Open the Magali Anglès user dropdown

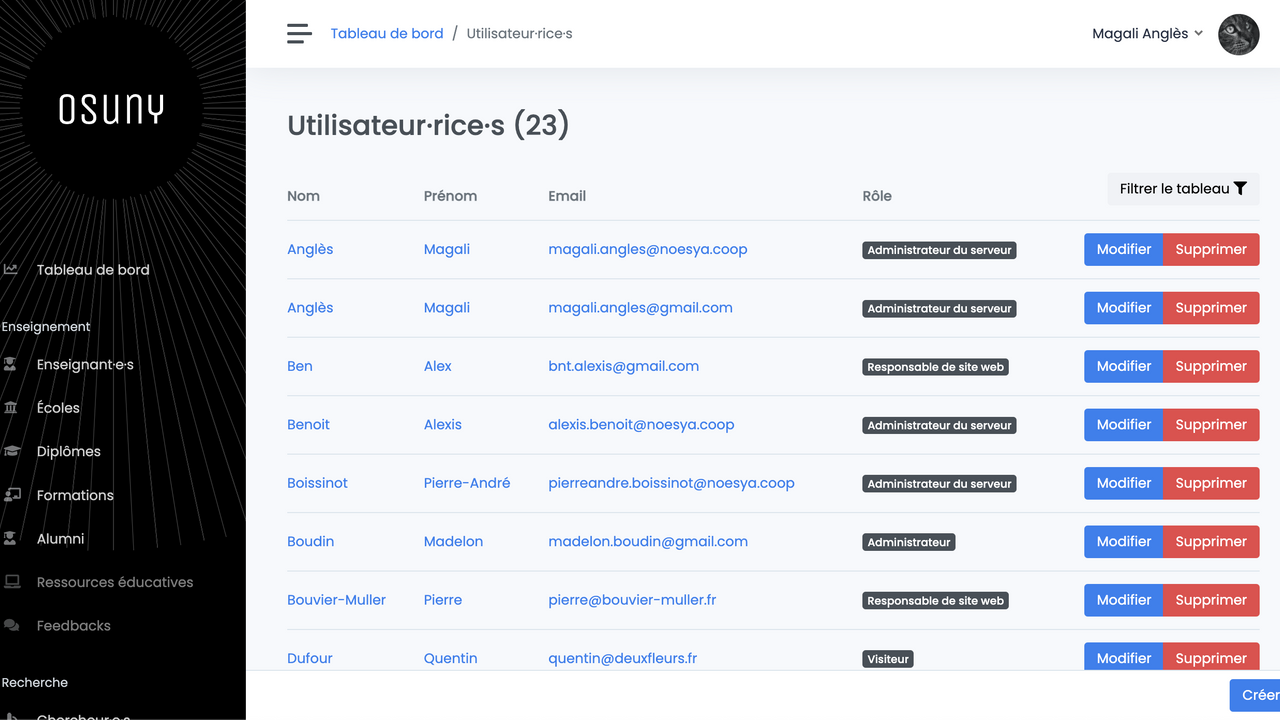(x=1147, y=34)
